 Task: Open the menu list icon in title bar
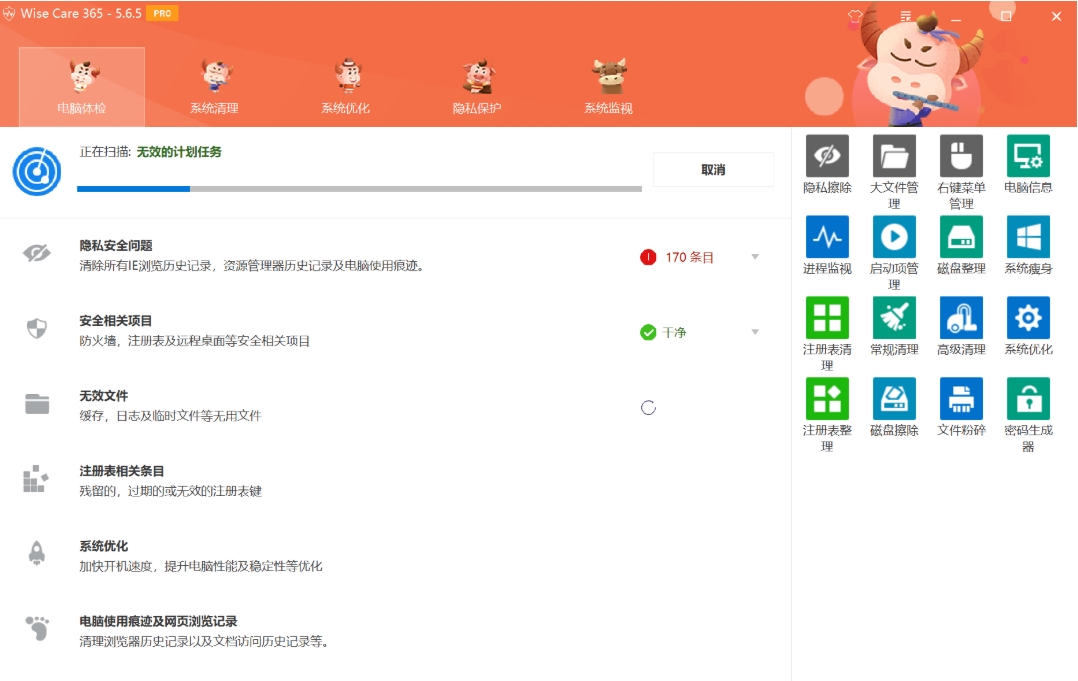click(x=905, y=16)
